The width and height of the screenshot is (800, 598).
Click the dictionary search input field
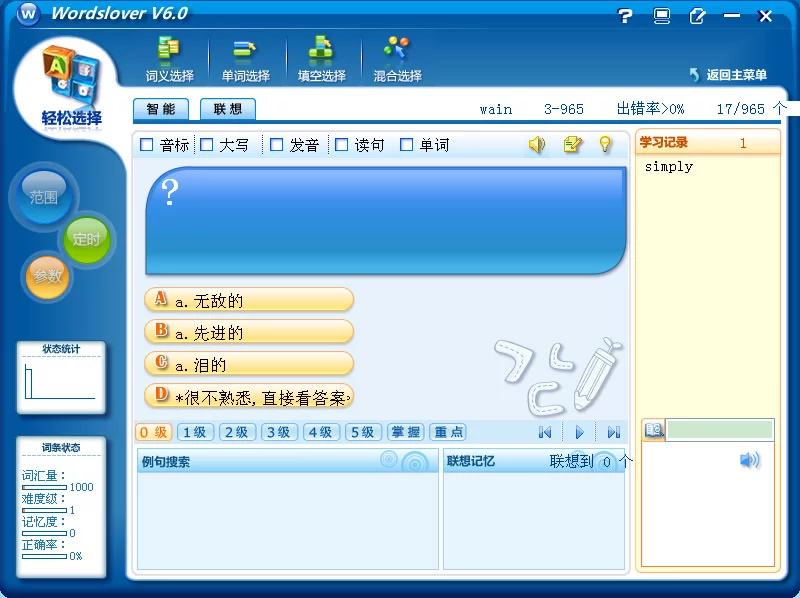click(720, 430)
